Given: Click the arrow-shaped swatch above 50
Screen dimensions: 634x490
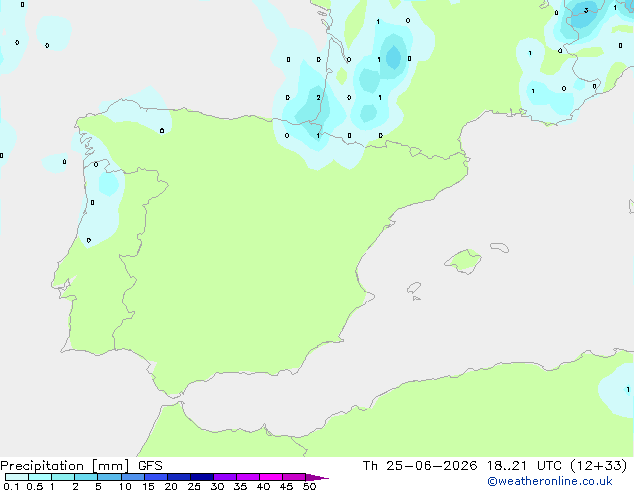Looking at the screenshot, I should click(x=316, y=477).
